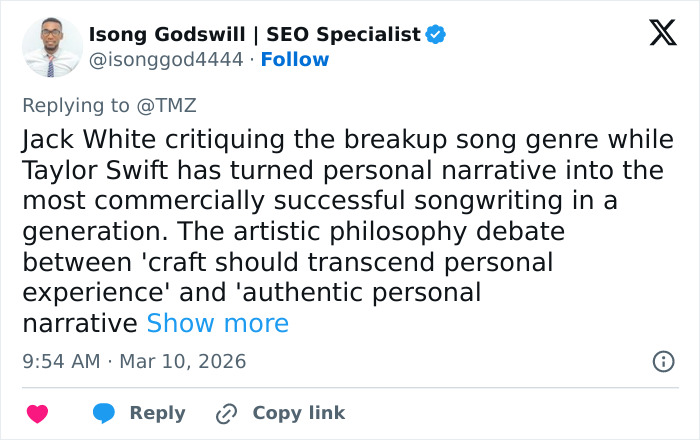The height and width of the screenshot is (440, 700).
Task: Click the chain link icon
Action: coord(227,413)
